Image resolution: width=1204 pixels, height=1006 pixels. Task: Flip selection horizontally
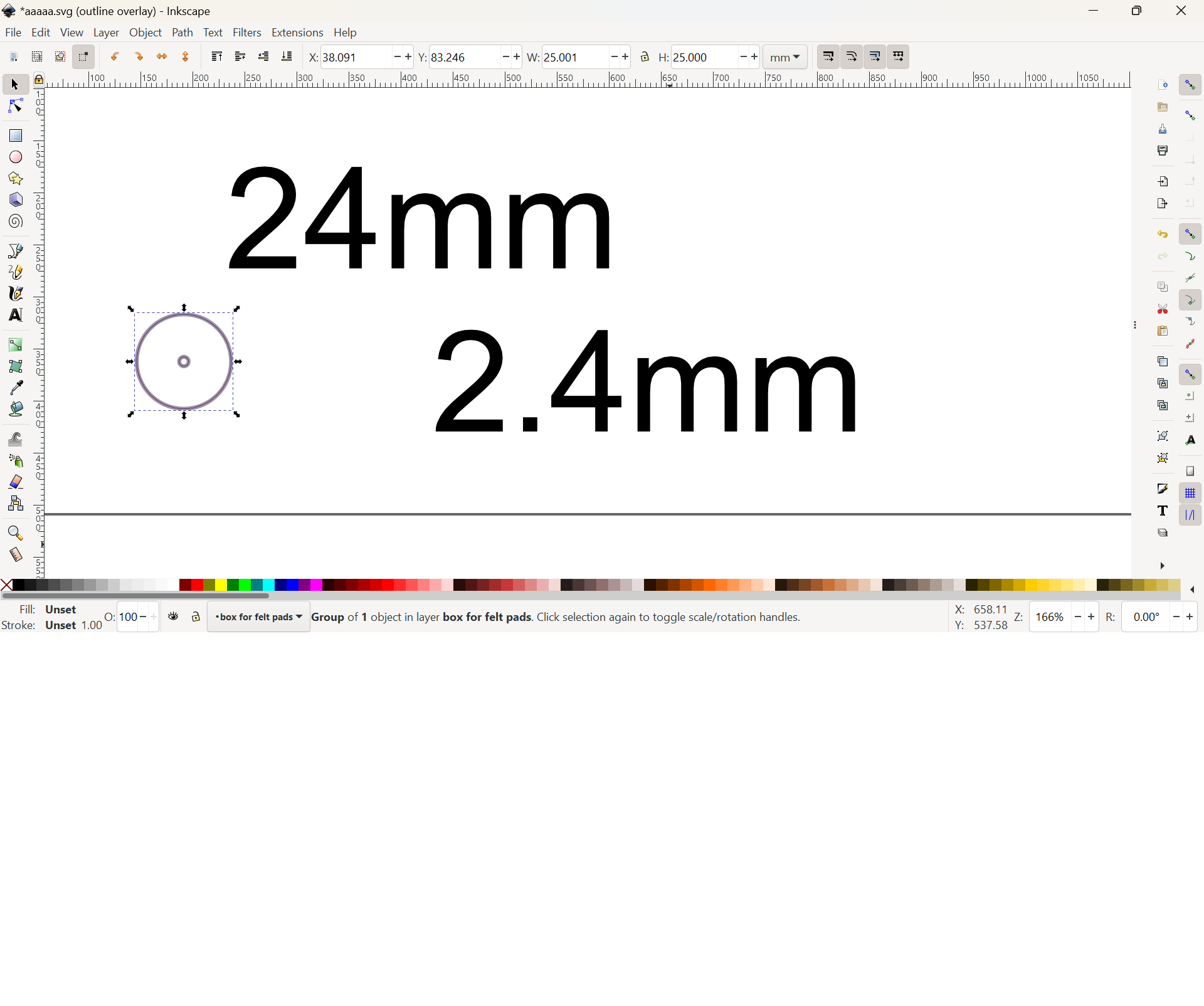(x=162, y=57)
